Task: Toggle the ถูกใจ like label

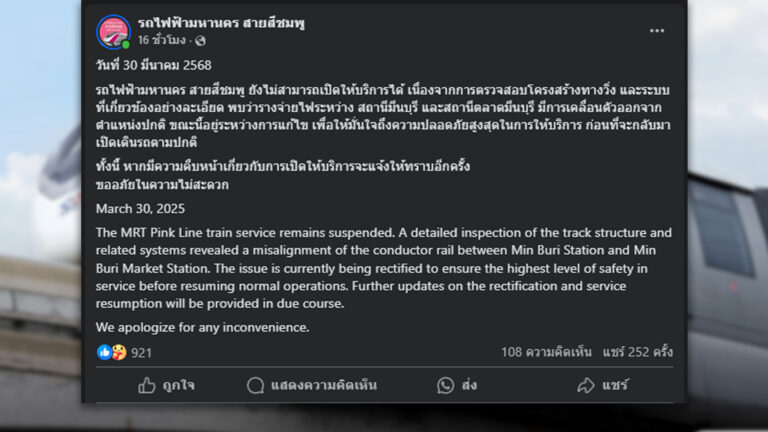Action: [180, 385]
